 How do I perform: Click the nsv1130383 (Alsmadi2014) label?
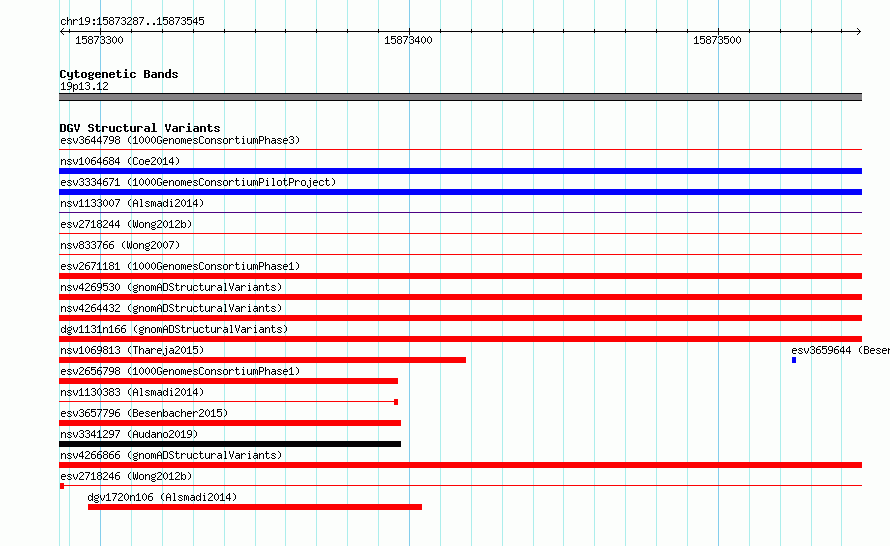[x=132, y=392]
